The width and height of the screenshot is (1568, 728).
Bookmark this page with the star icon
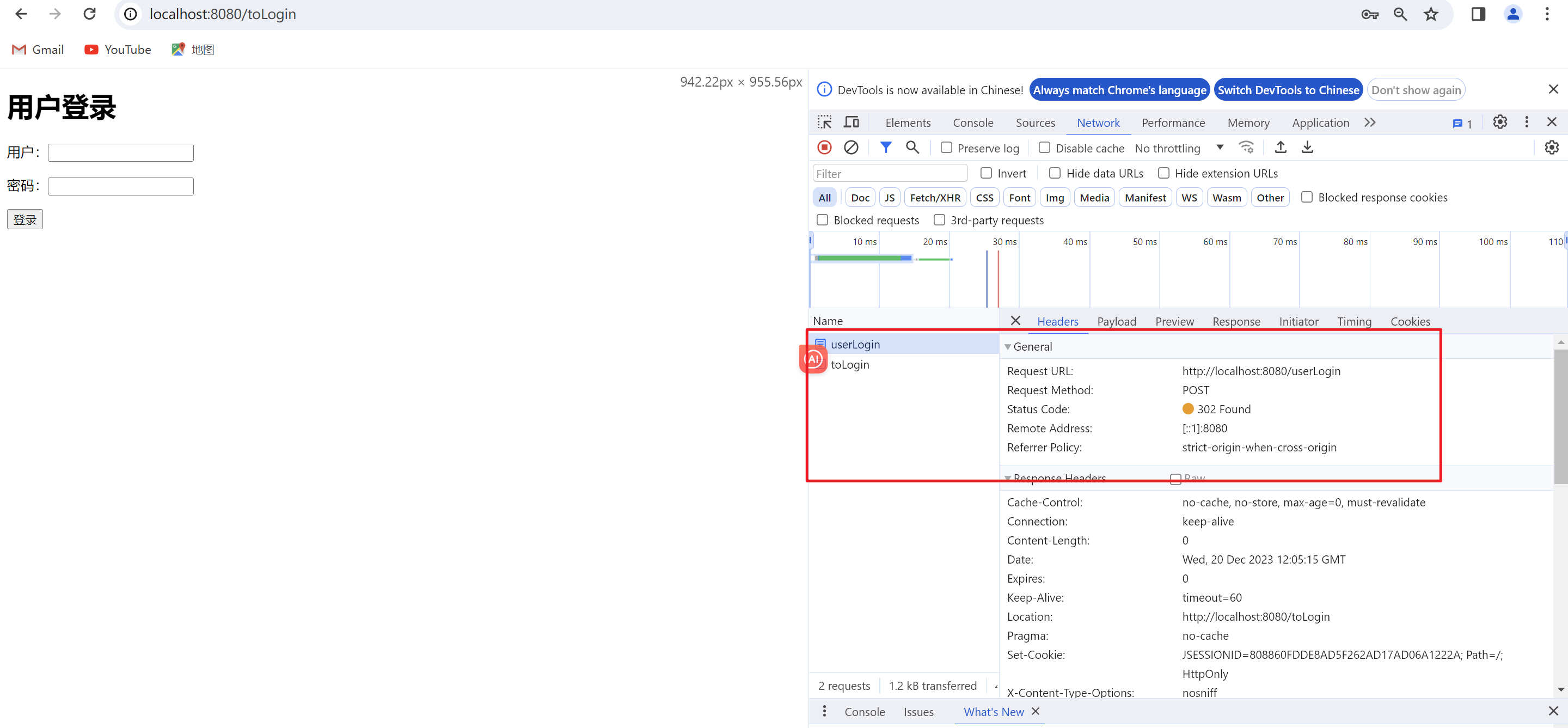point(1430,14)
